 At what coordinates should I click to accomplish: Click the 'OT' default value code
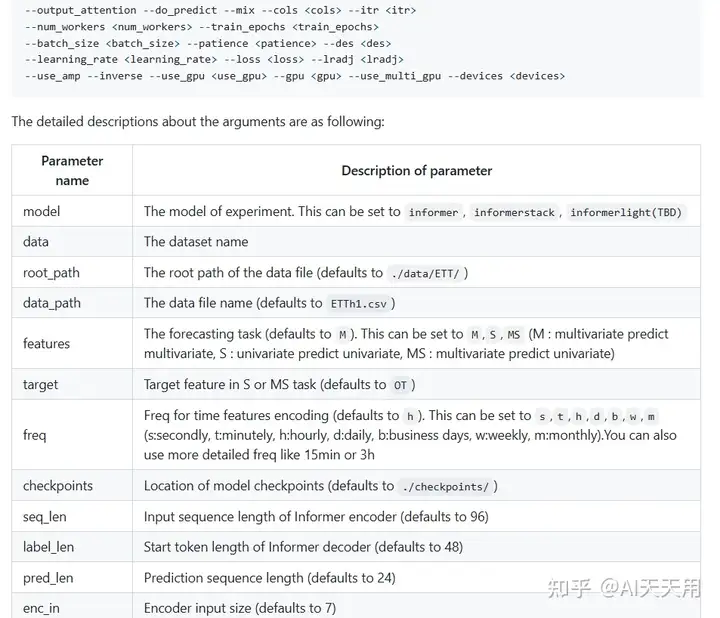pos(400,385)
